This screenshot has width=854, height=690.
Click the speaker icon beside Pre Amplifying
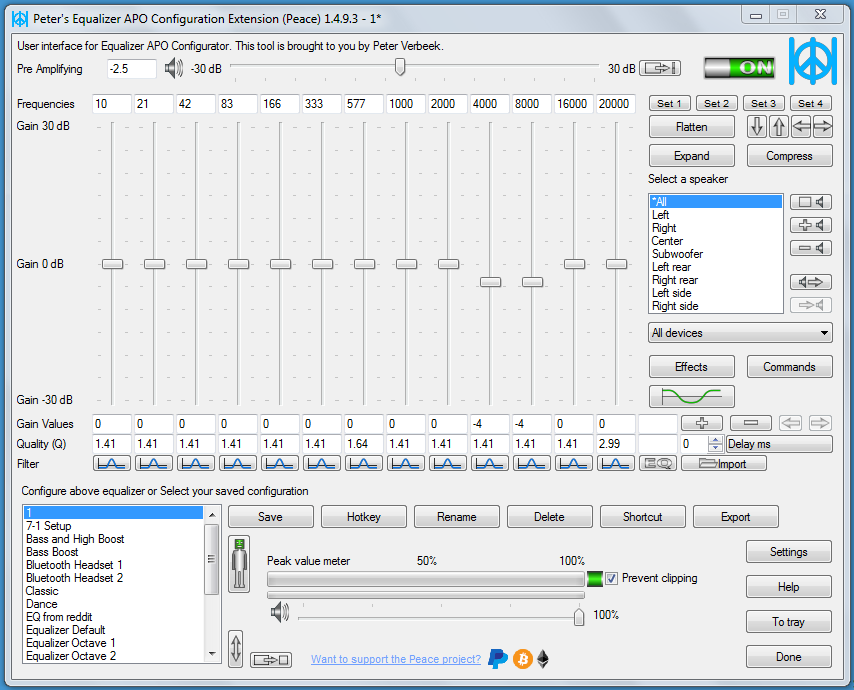[173, 69]
